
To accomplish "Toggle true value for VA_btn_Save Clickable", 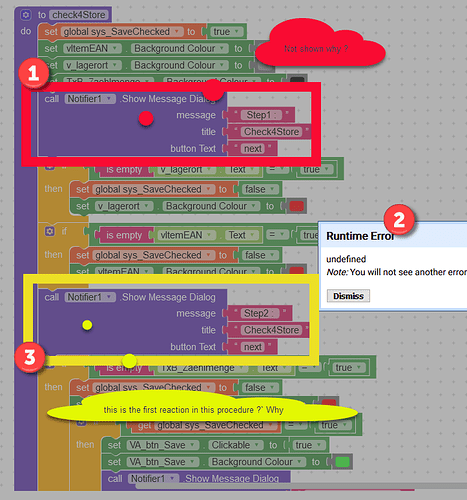I will (x=308, y=445).
